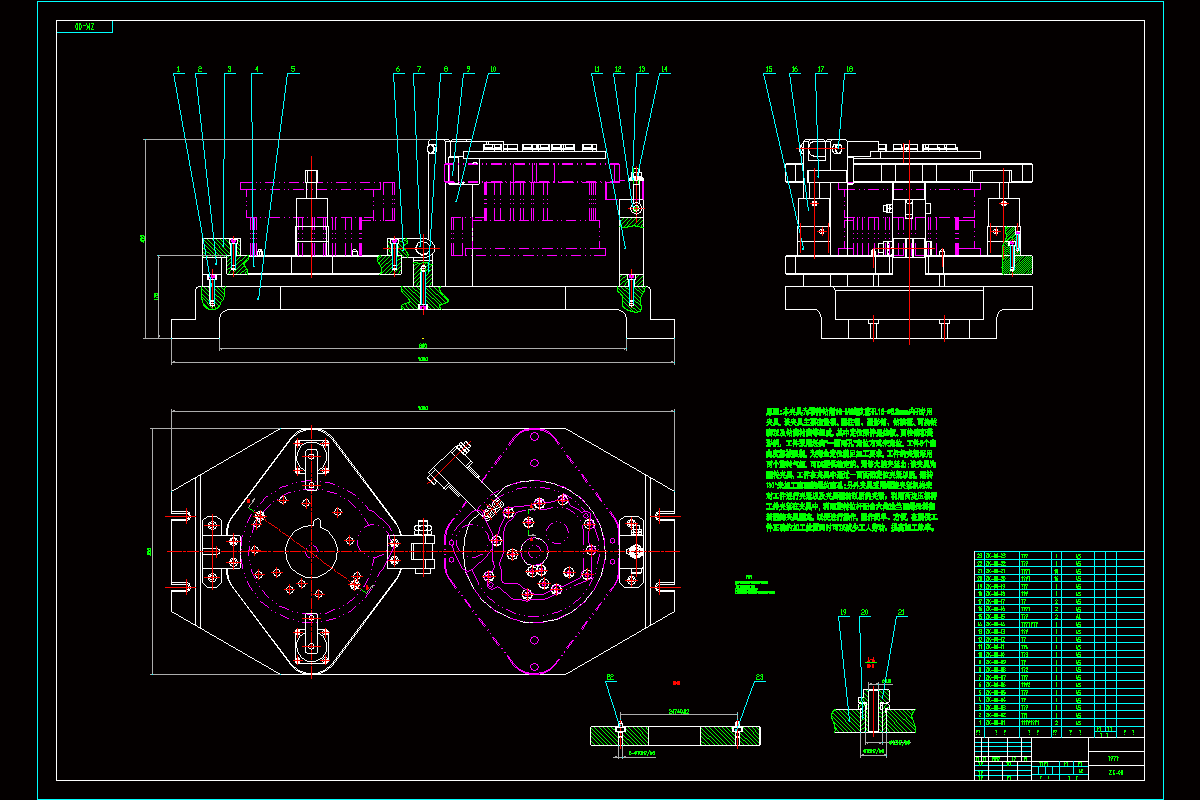Click balloon 22 on plate section detail
The image size is (1200, 800).
click(609, 677)
